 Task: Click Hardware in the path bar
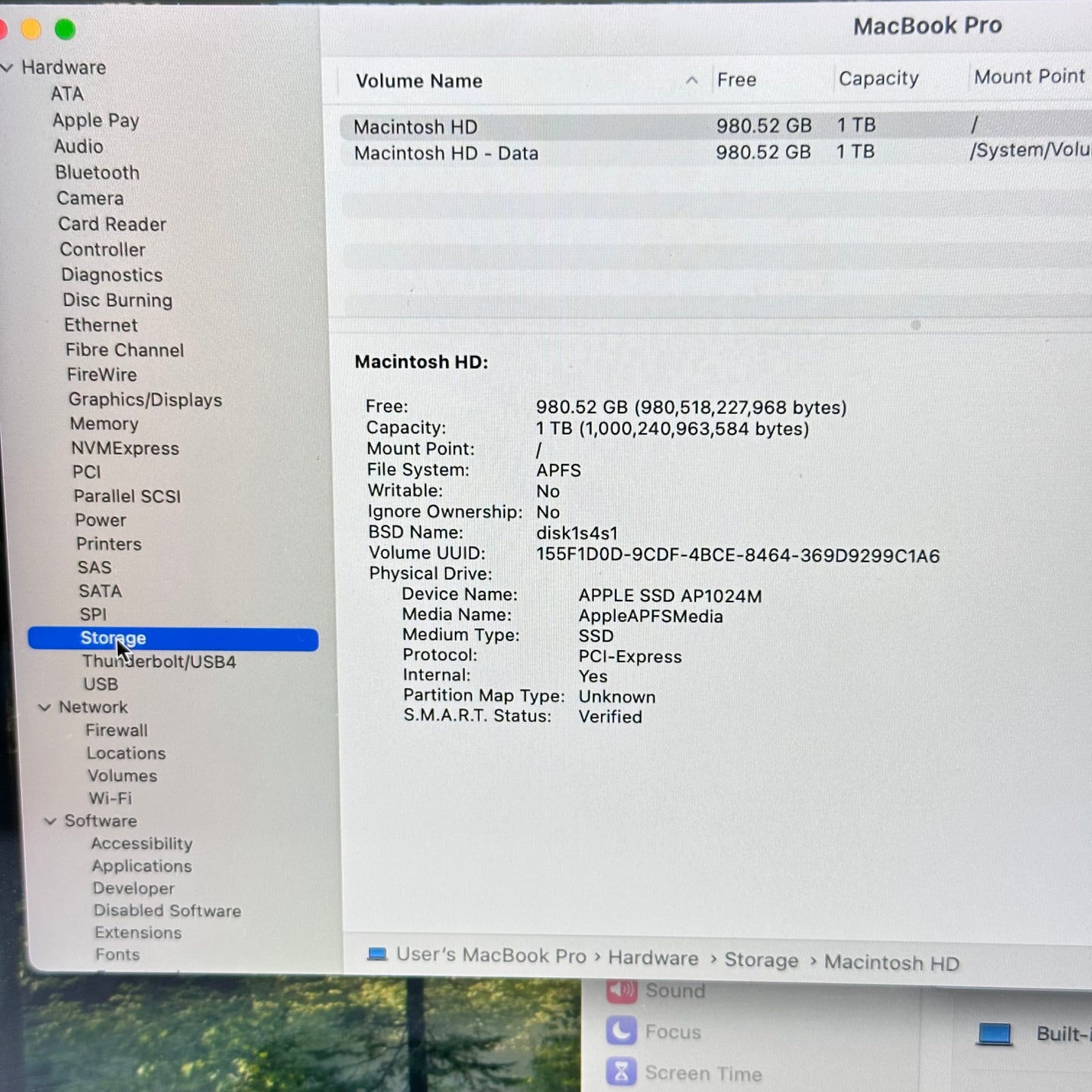tap(654, 958)
